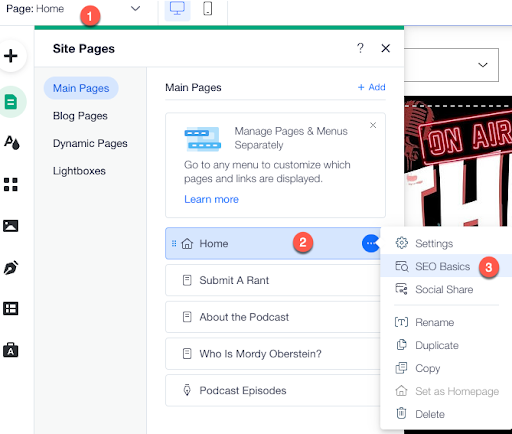Open the Learn more link

point(211,199)
